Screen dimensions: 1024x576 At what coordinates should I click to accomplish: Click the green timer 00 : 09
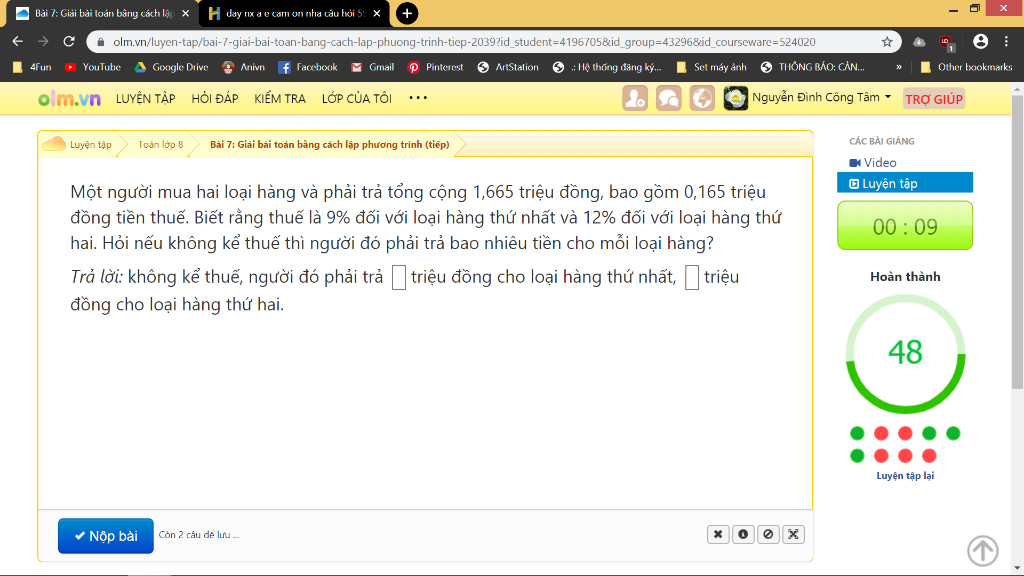click(x=905, y=226)
